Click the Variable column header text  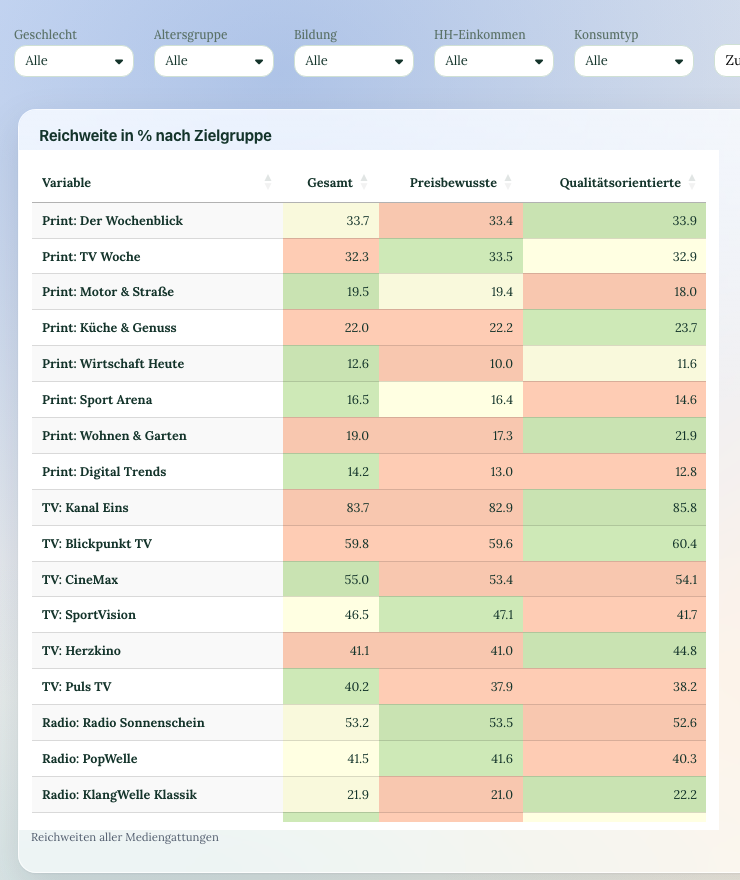coord(66,182)
